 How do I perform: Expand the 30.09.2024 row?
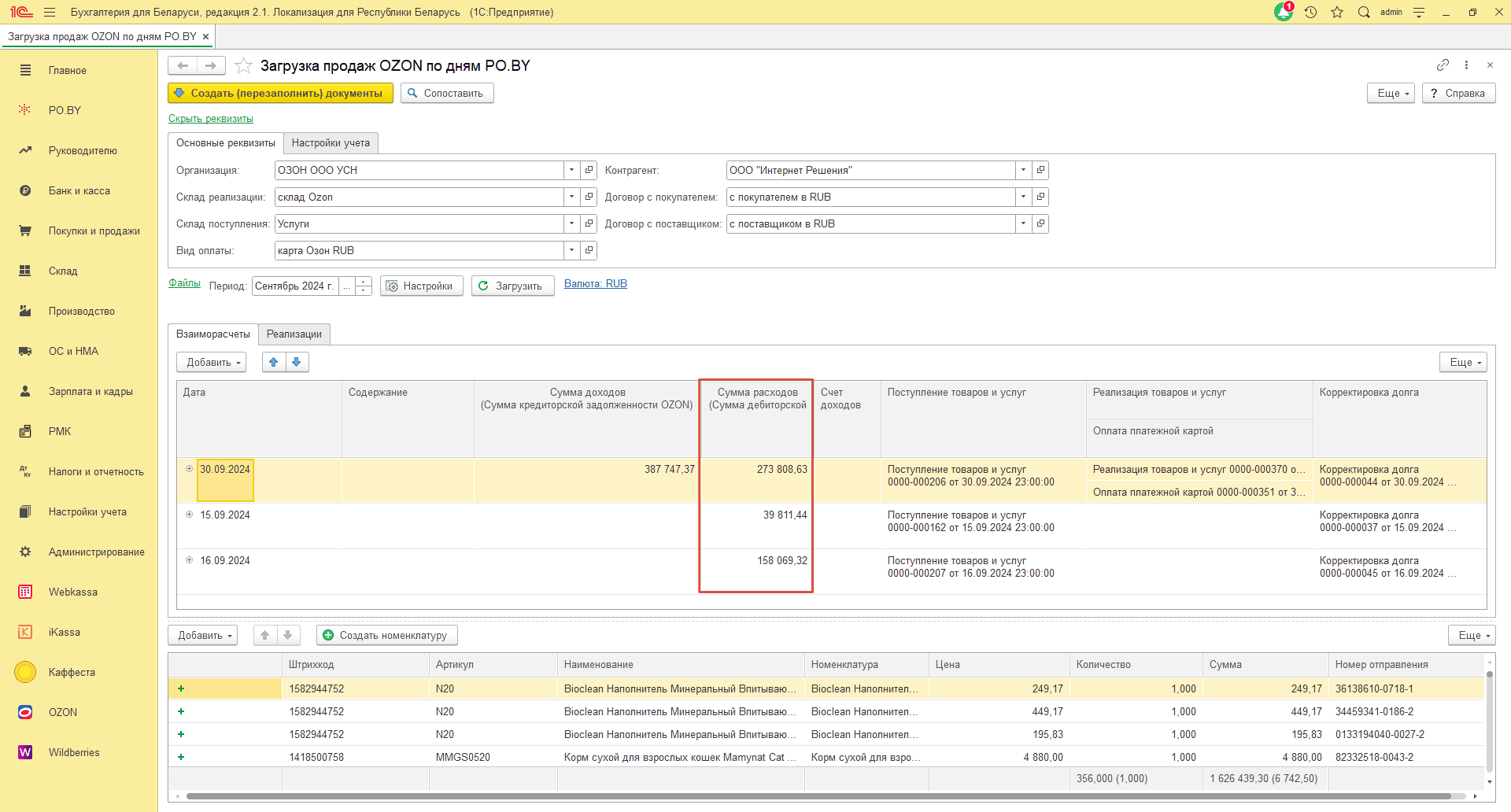(189, 468)
